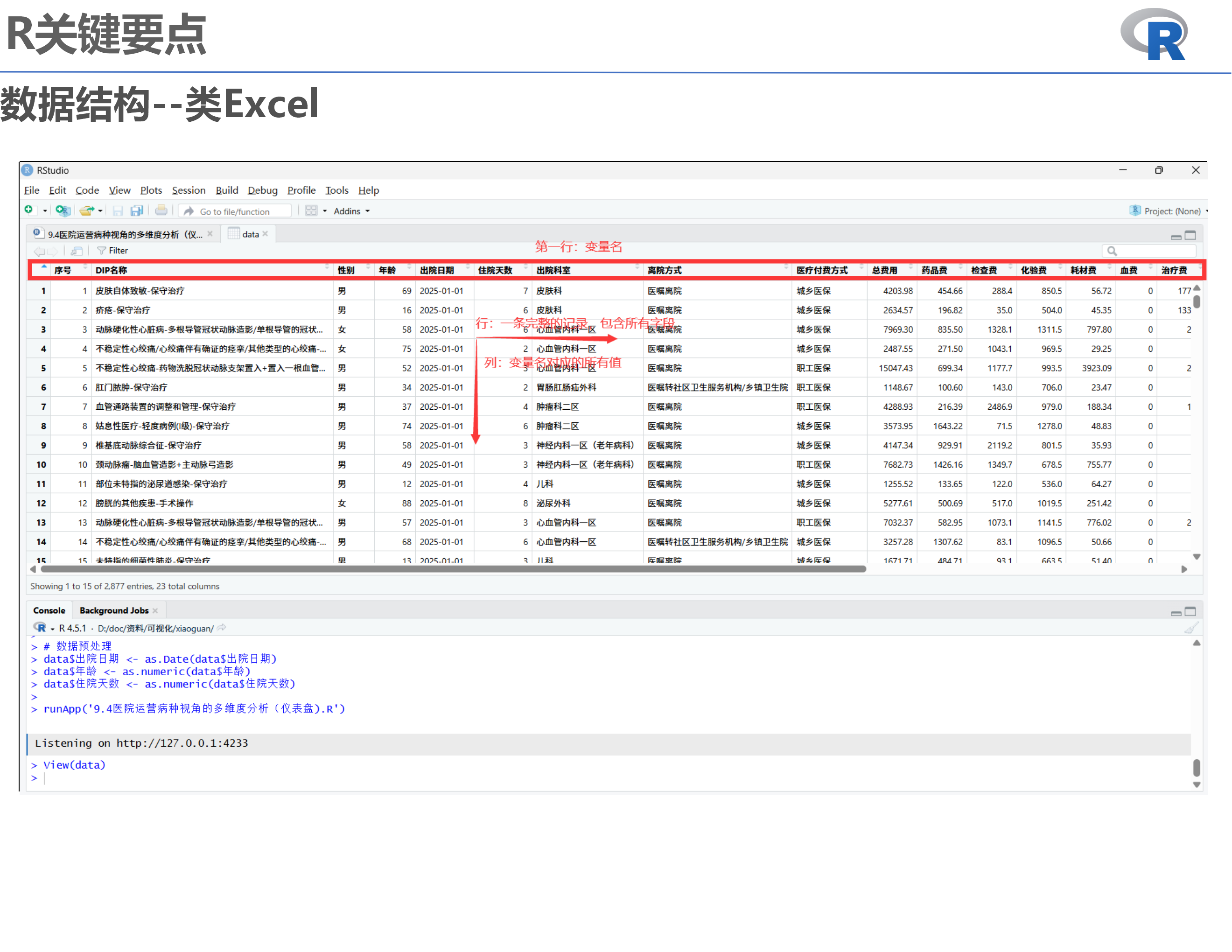Open the Debug menu
Image resolution: width=1232 pixels, height=952 pixels.
tap(262, 190)
